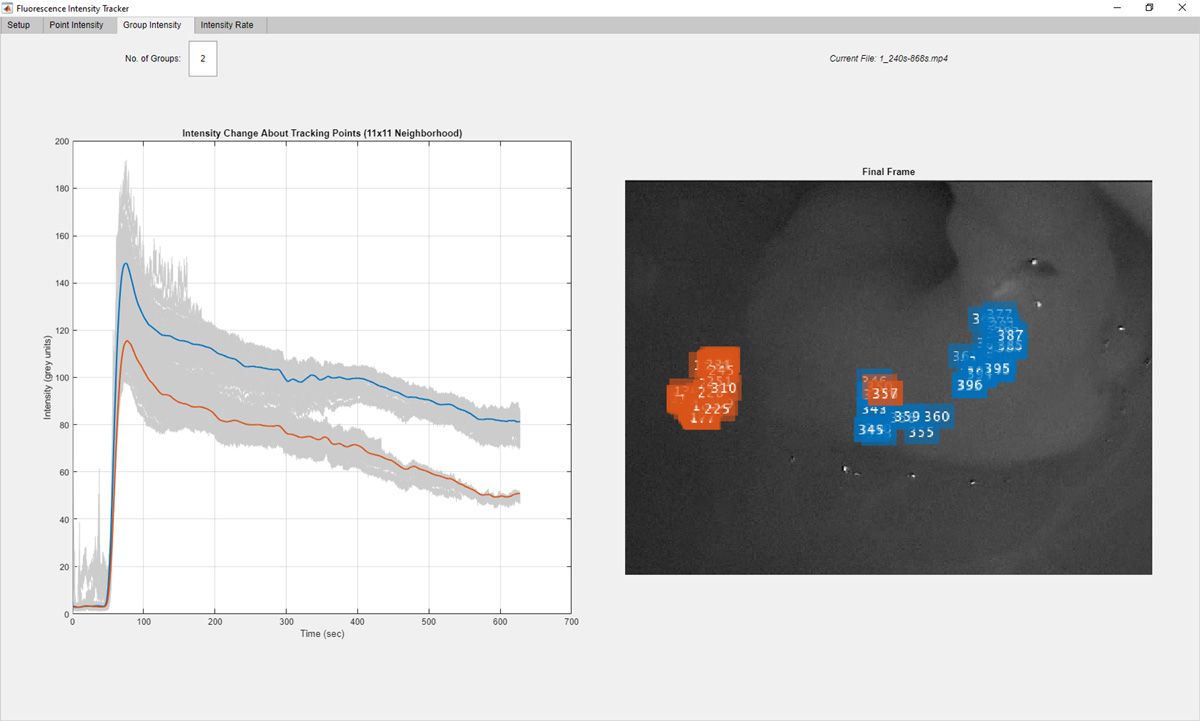
Task: Click the No. of Groups input field
Action: pyautogui.click(x=202, y=59)
